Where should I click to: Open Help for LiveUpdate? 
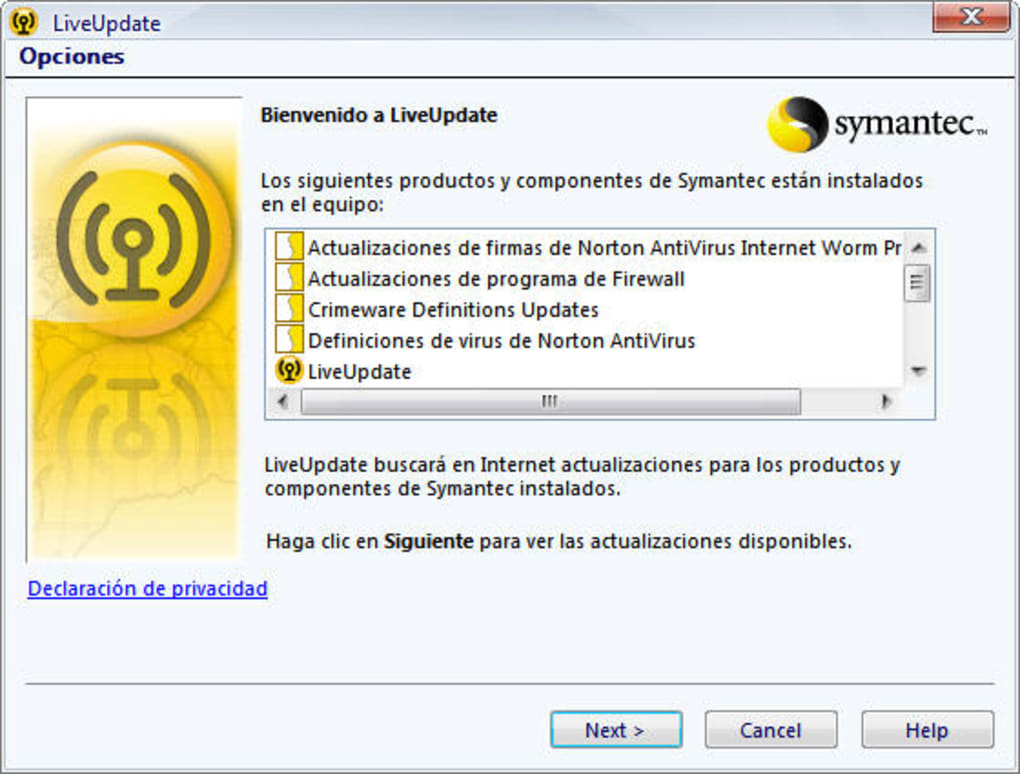click(x=928, y=730)
